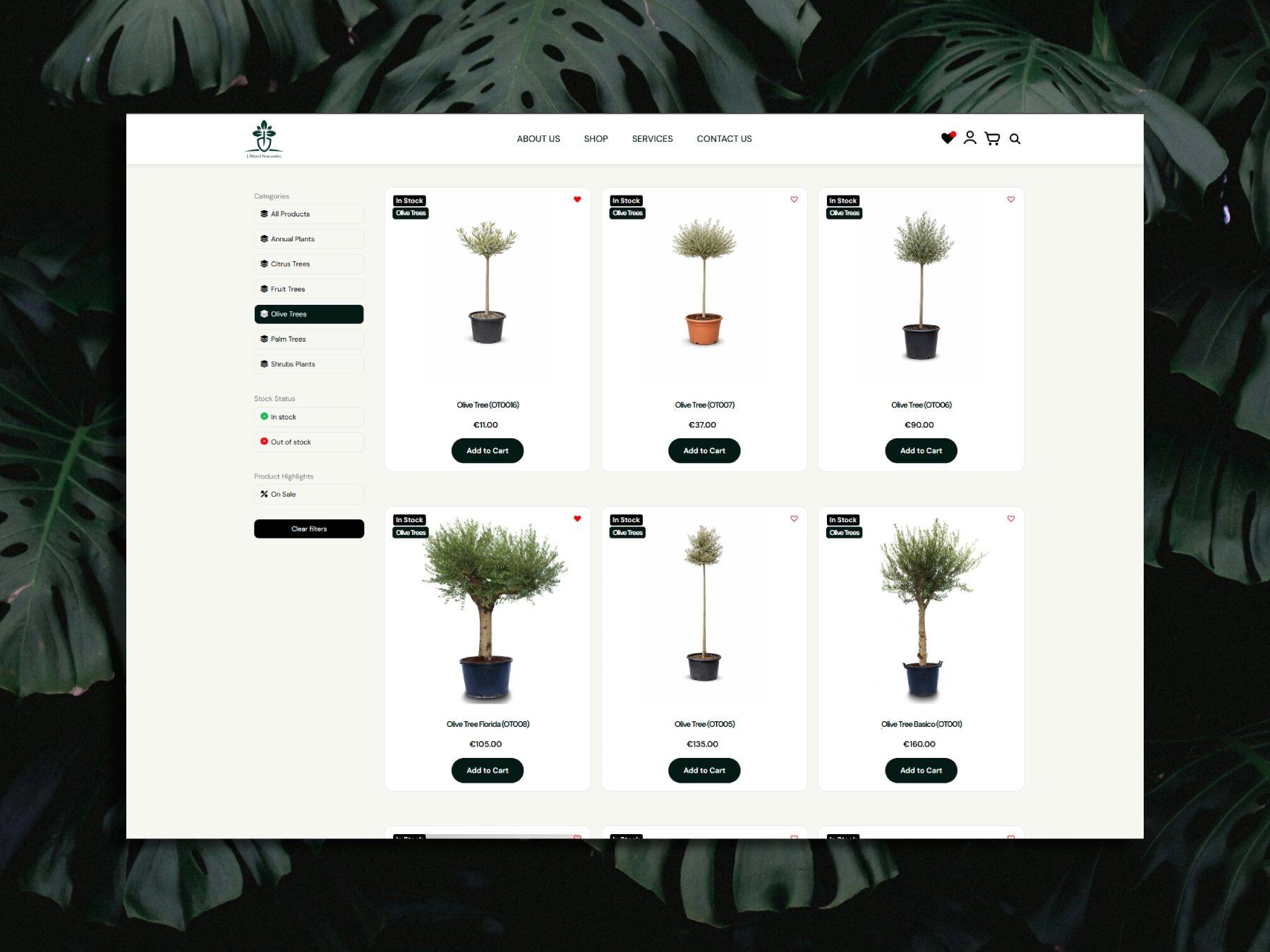The height and width of the screenshot is (952, 1270).
Task: Open the wishlist heart icon in header
Action: (x=948, y=138)
